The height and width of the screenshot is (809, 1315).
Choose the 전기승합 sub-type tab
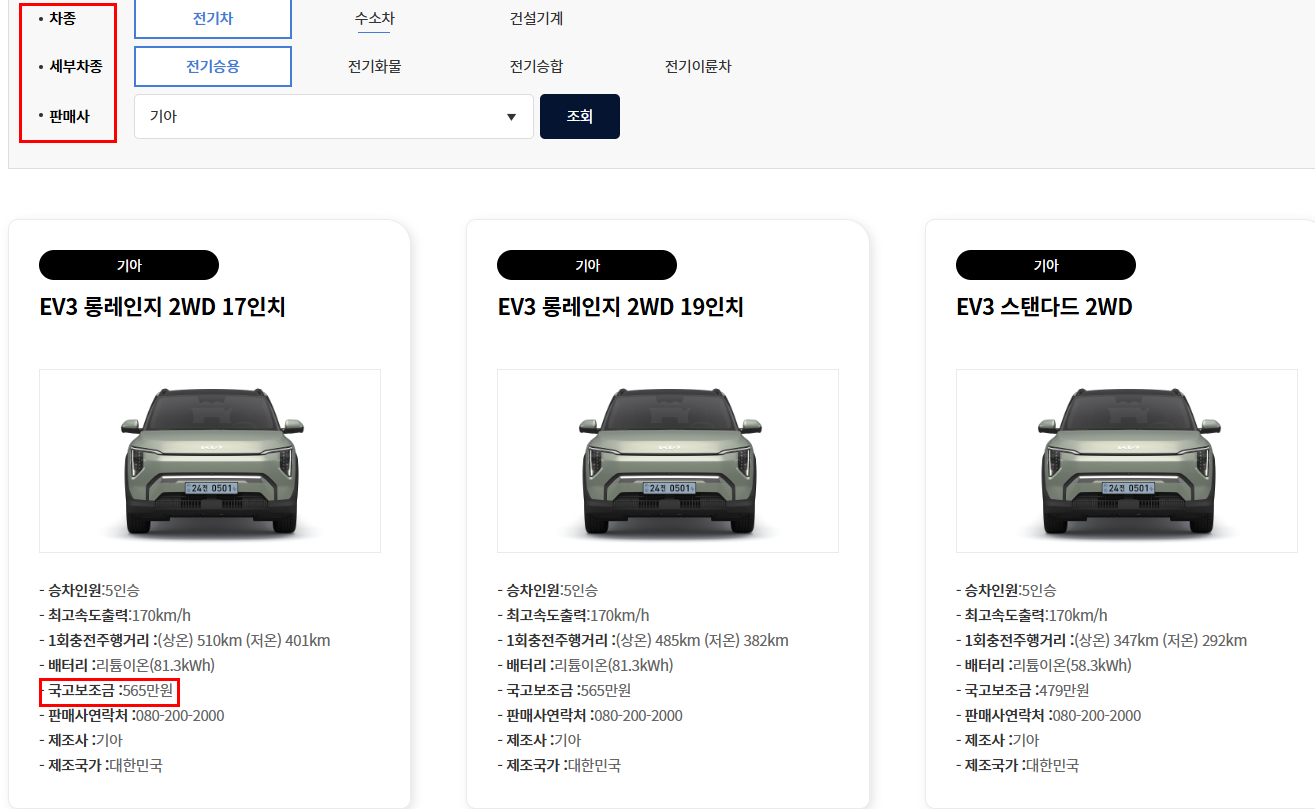click(536, 67)
